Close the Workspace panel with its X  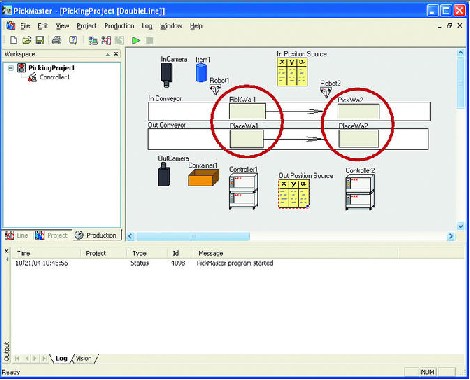(116, 54)
